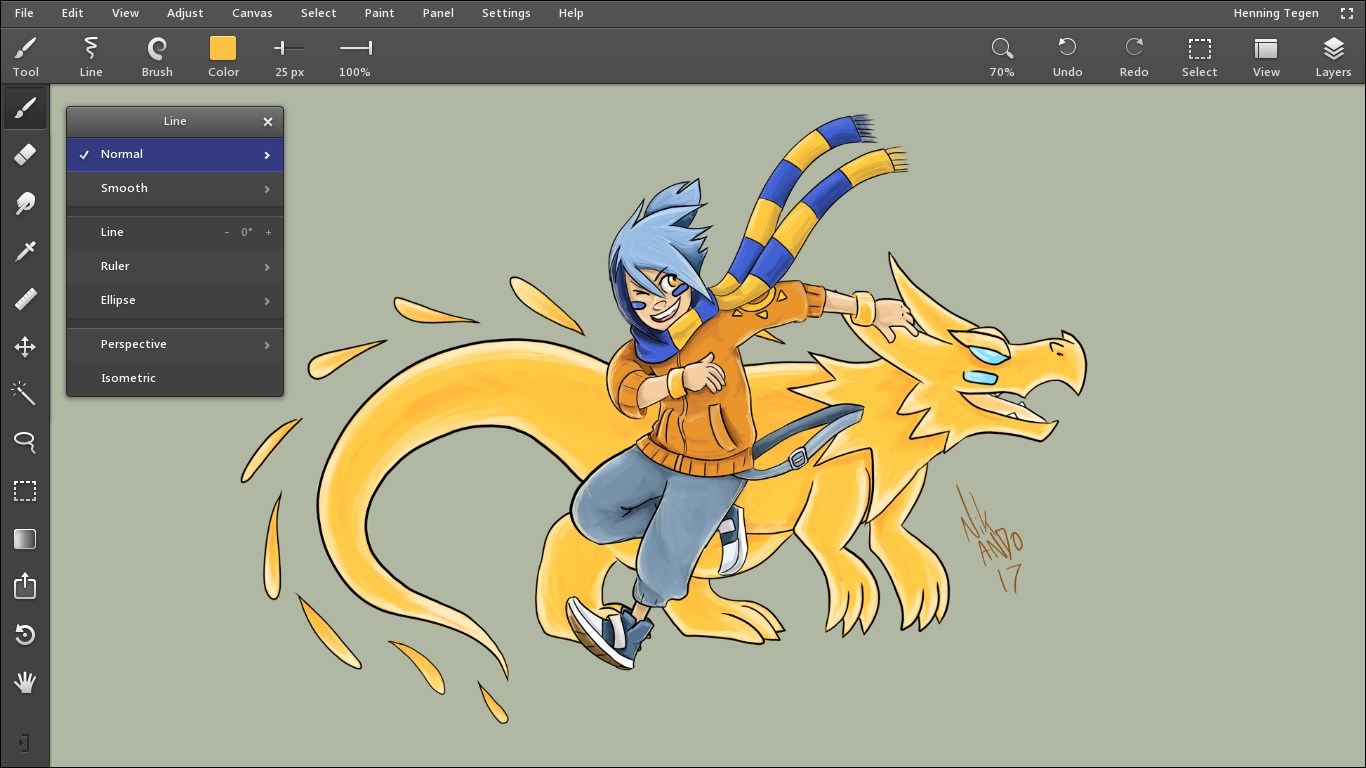Select the Lasso tool

tap(25, 441)
